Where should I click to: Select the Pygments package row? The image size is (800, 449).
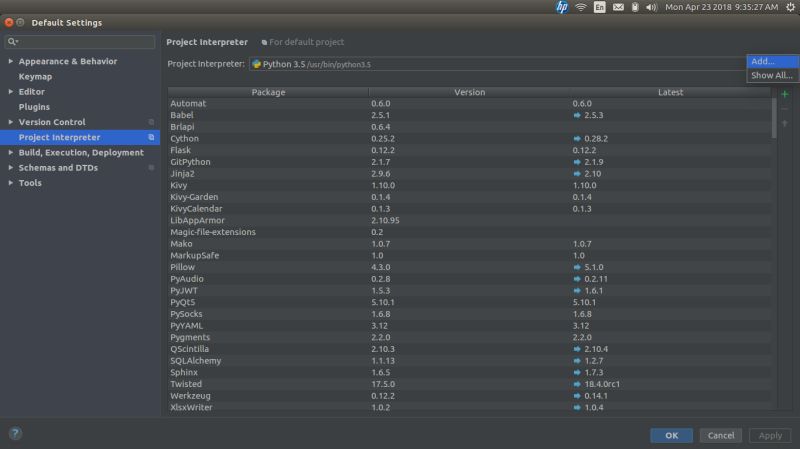469,337
